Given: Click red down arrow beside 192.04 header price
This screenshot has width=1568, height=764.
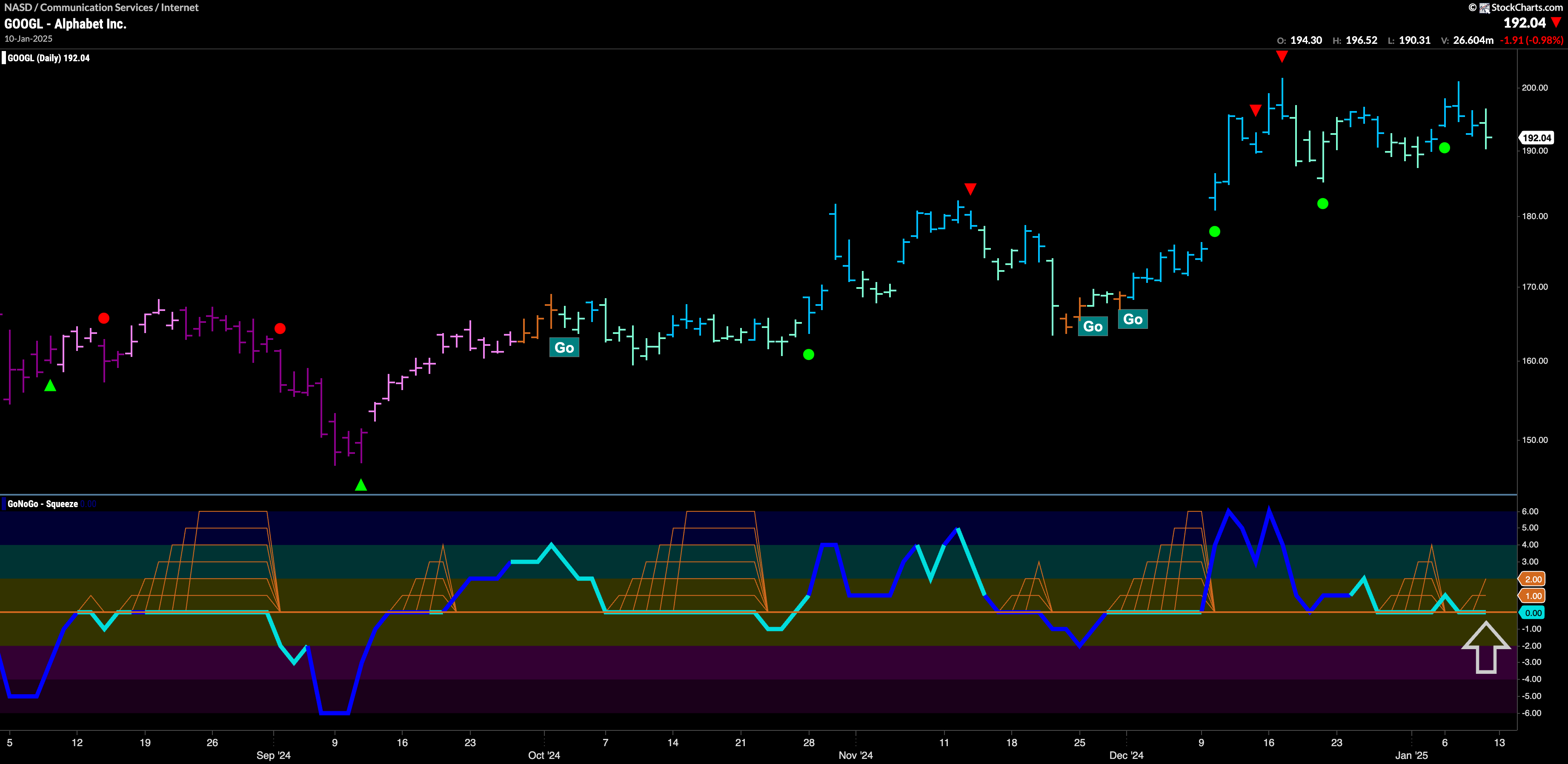Looking at the screenshot, I should [x=1557, y=23].
